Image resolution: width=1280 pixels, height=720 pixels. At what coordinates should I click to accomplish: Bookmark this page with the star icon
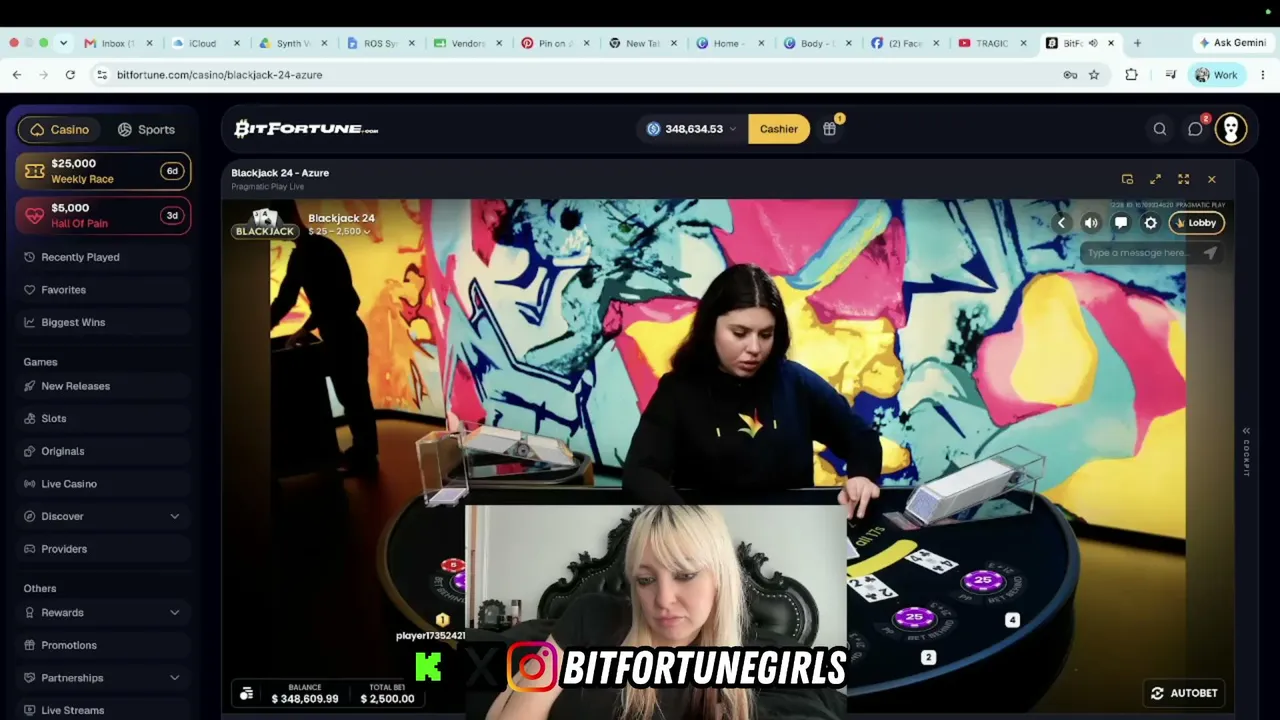pos(1094,75)
